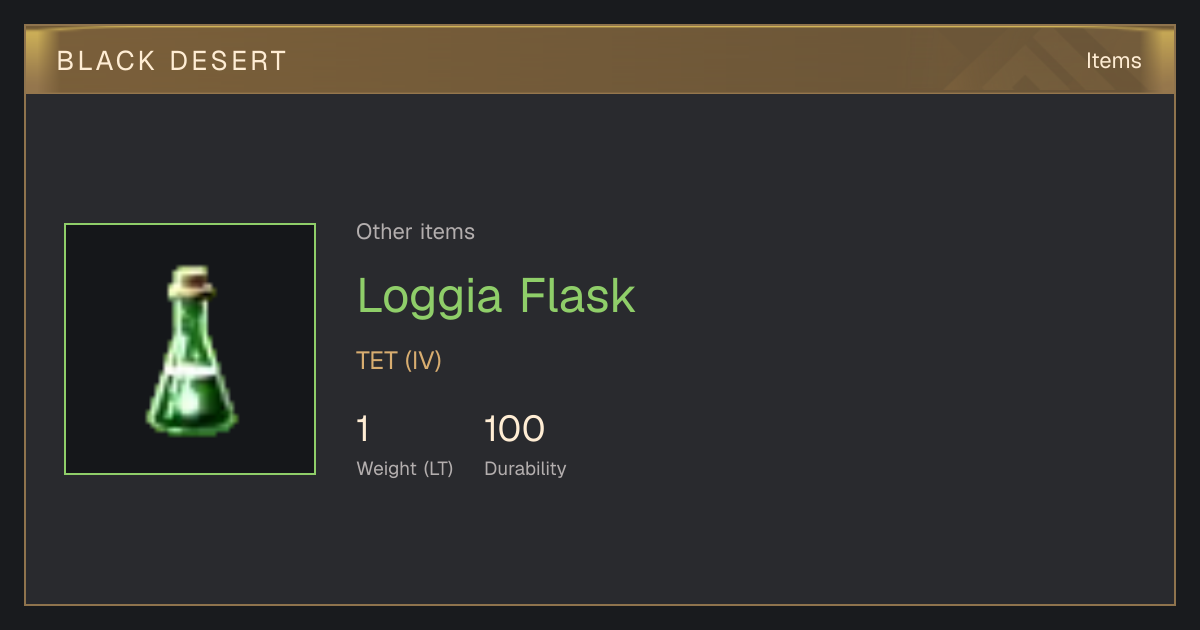Click the cork stopper on the flask icon
The image size is (1200, 630).
click(x=191, y=281)
